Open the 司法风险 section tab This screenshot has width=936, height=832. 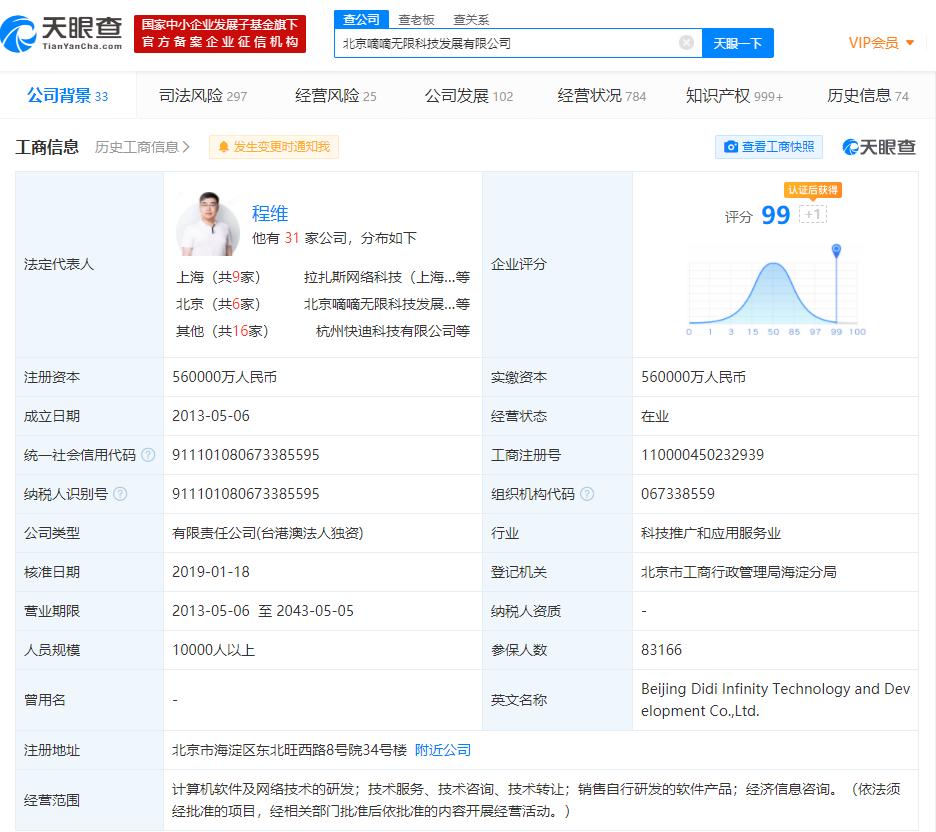203,96
